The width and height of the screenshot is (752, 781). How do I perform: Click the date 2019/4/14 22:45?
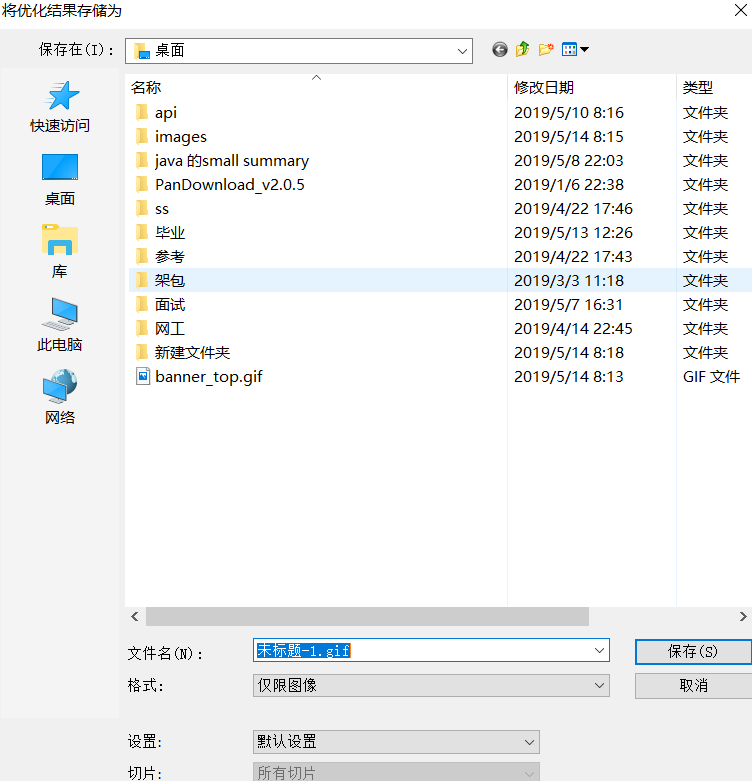[x=573, y=328]
